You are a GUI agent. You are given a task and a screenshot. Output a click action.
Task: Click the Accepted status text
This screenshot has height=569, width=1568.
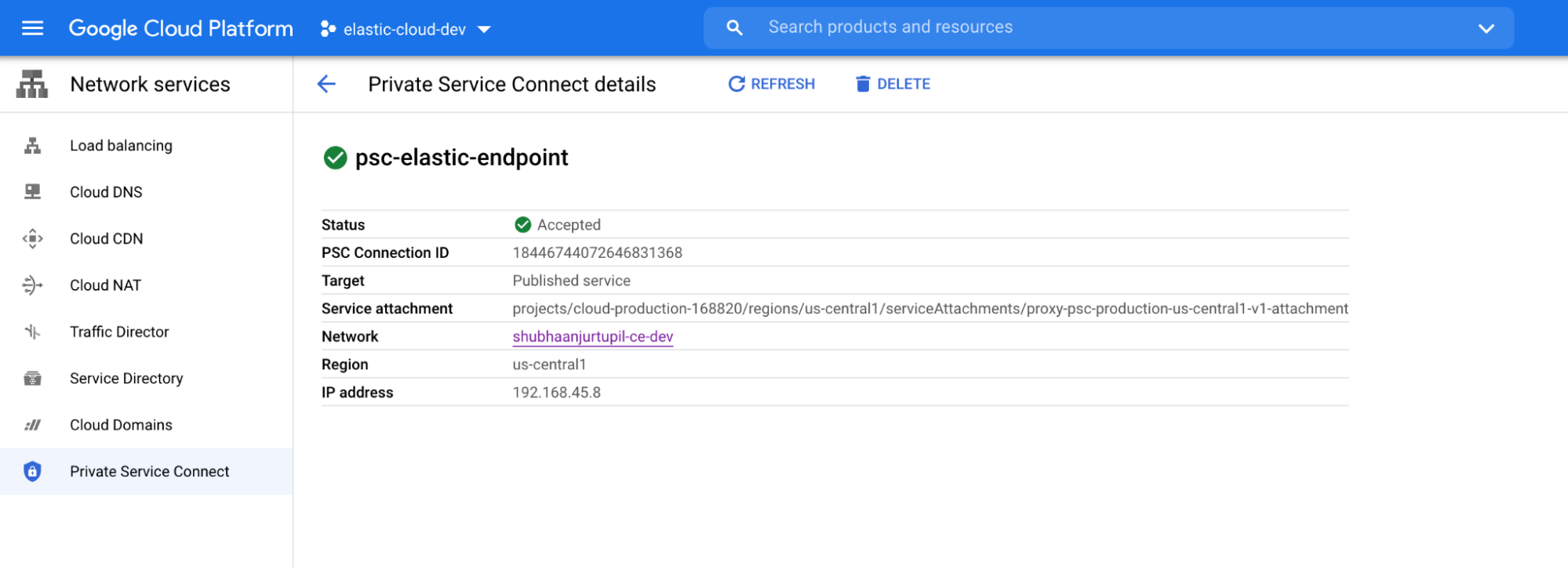569,225
